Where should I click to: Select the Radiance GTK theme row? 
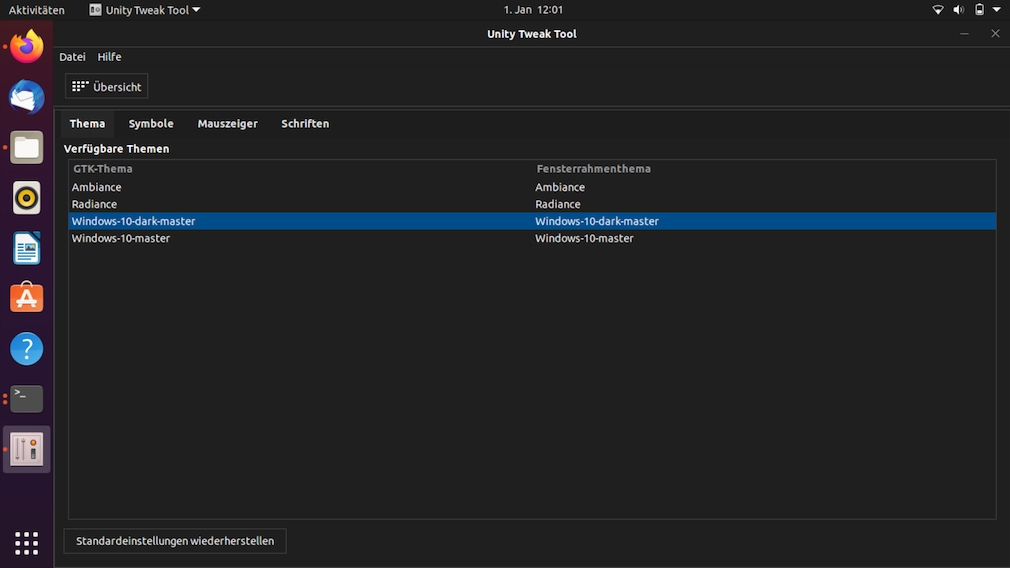point(95,204)
